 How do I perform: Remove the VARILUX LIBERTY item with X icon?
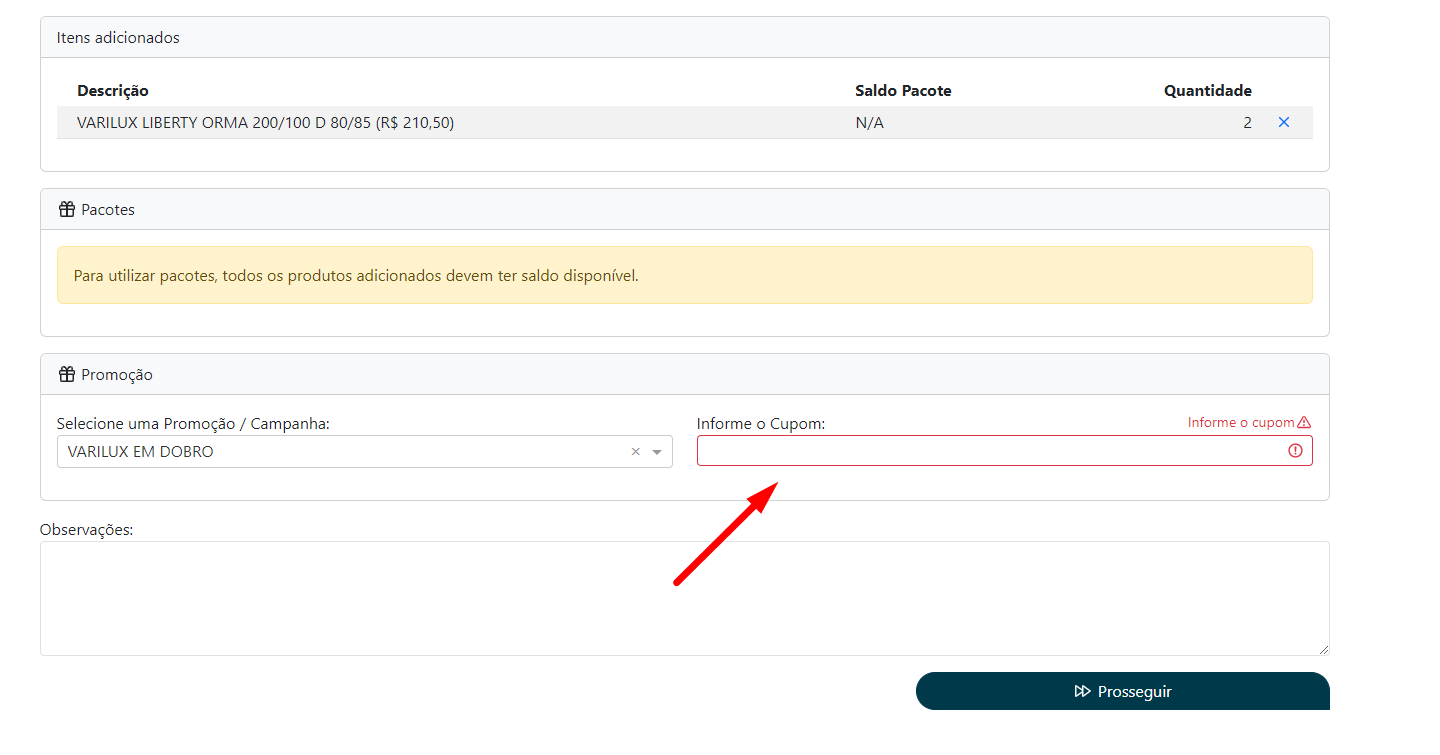1284,122
